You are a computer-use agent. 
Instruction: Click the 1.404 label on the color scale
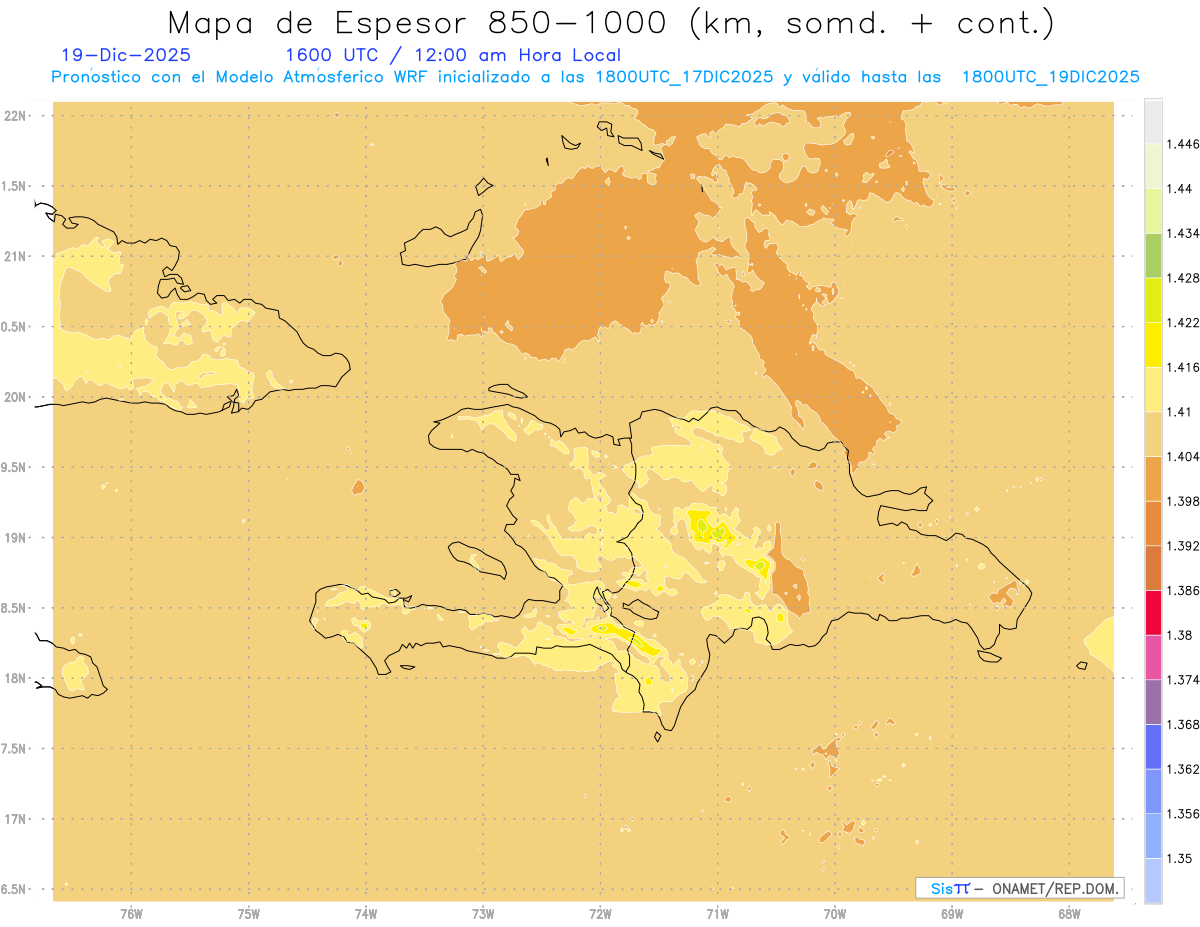(x=1181, y=456)
